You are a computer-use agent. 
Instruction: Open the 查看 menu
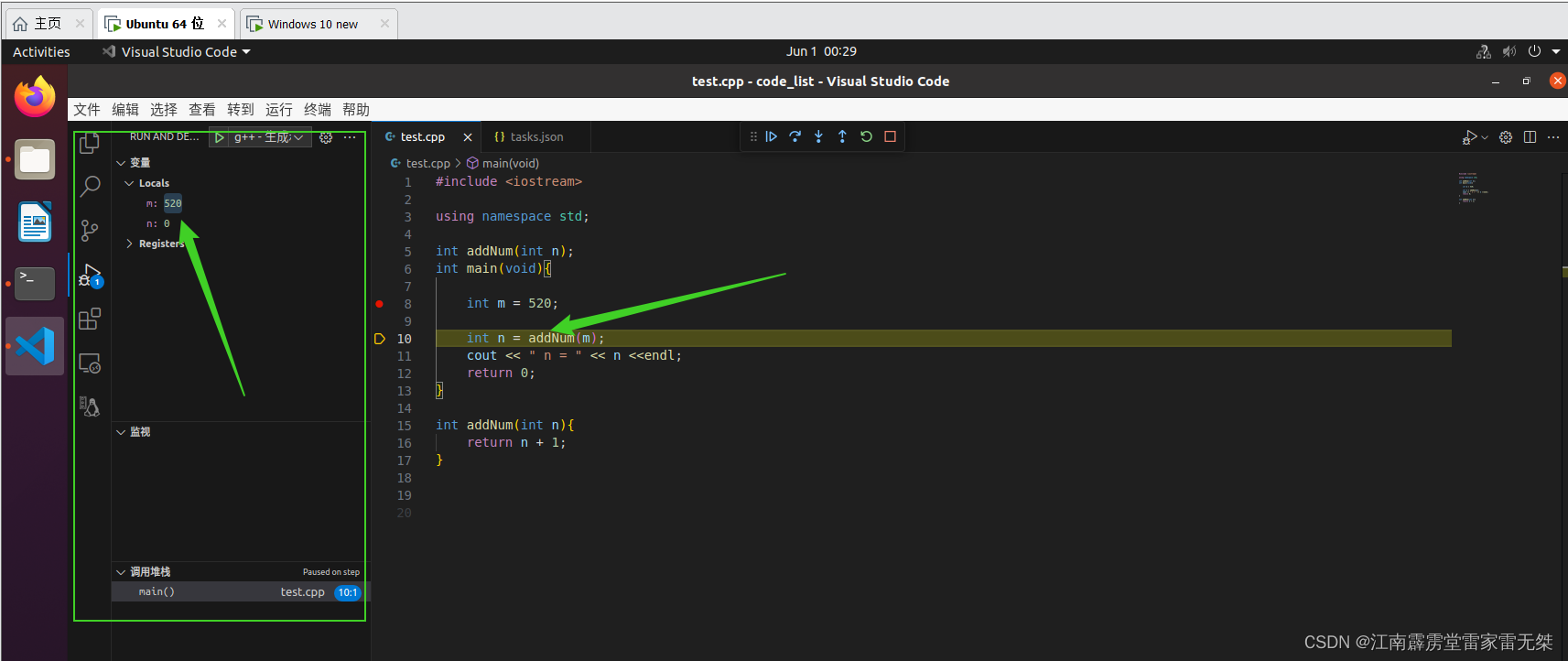202,110
